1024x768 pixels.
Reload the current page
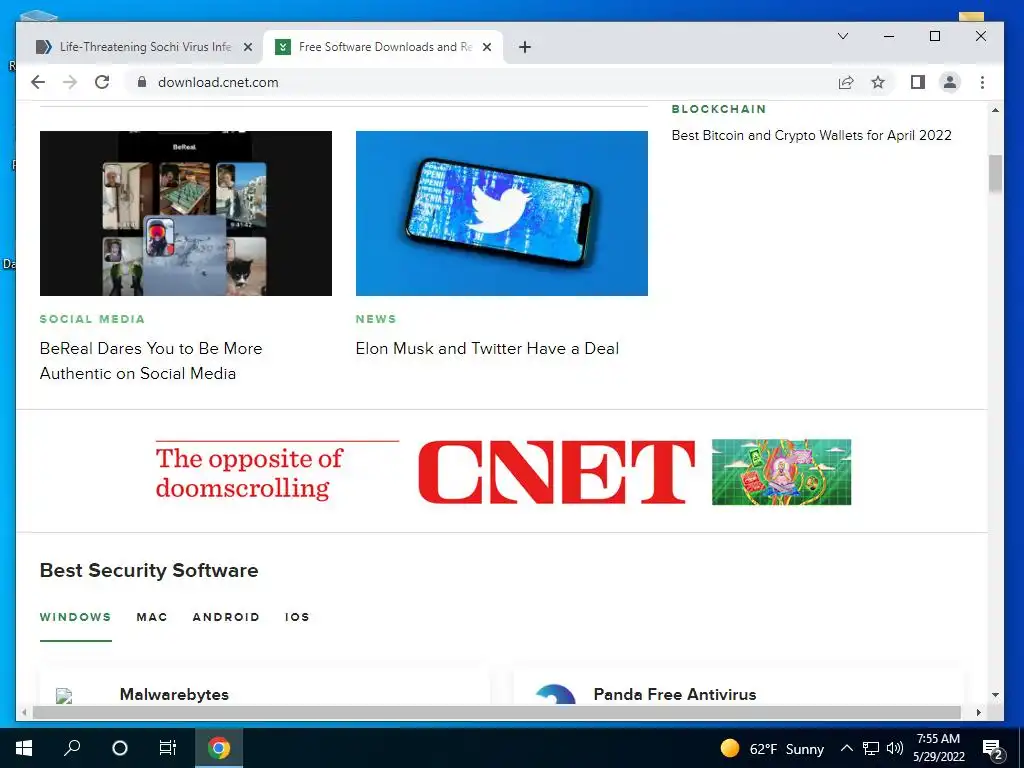pyautogui.click(x=102, y=82)
